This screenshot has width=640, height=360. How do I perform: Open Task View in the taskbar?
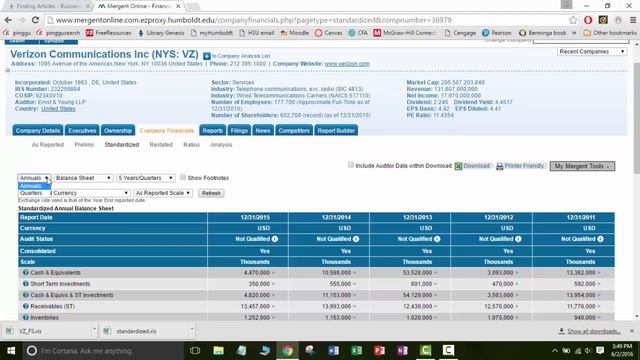(x=195, y=351)
